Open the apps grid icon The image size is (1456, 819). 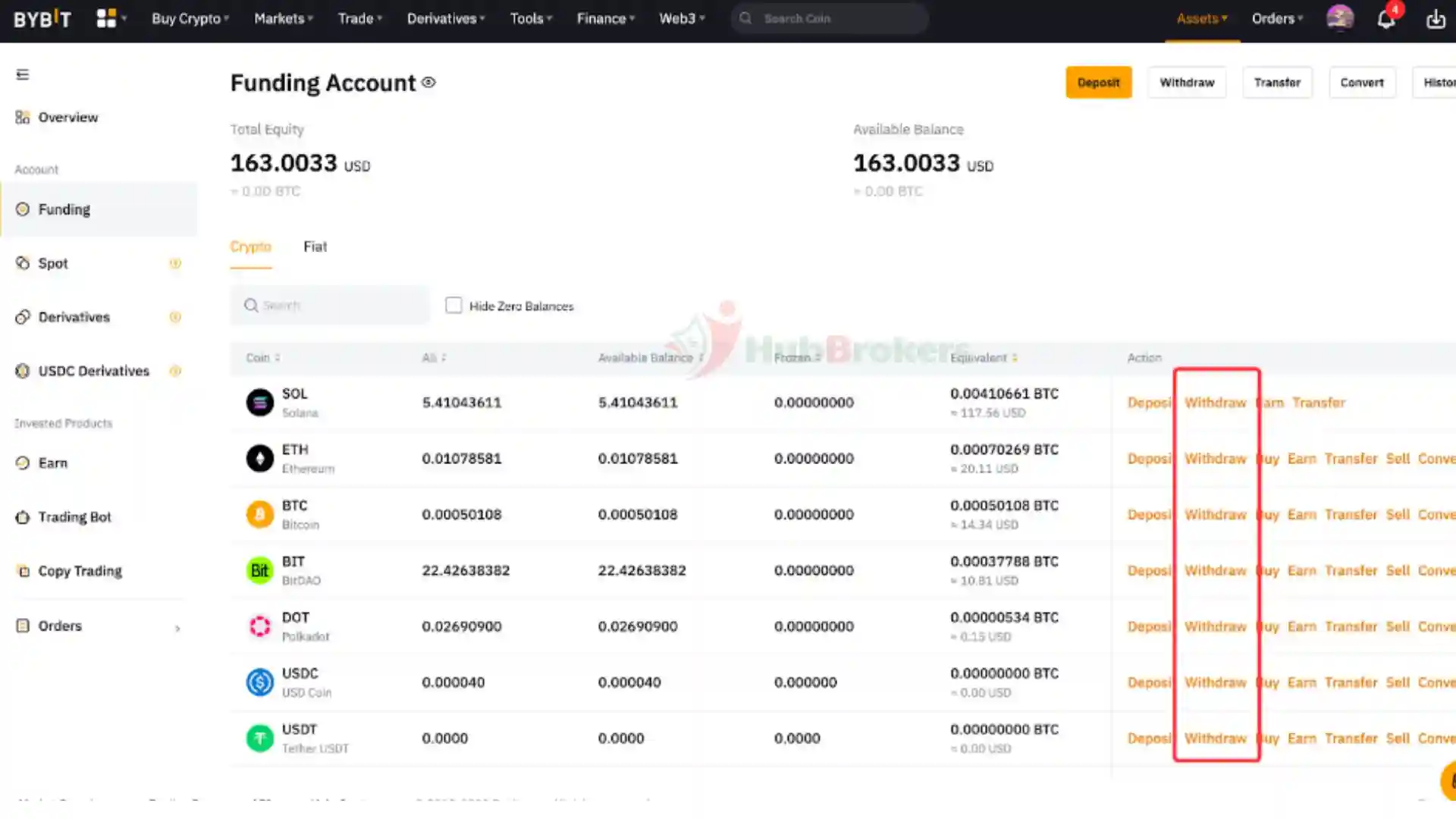(107, 18)
